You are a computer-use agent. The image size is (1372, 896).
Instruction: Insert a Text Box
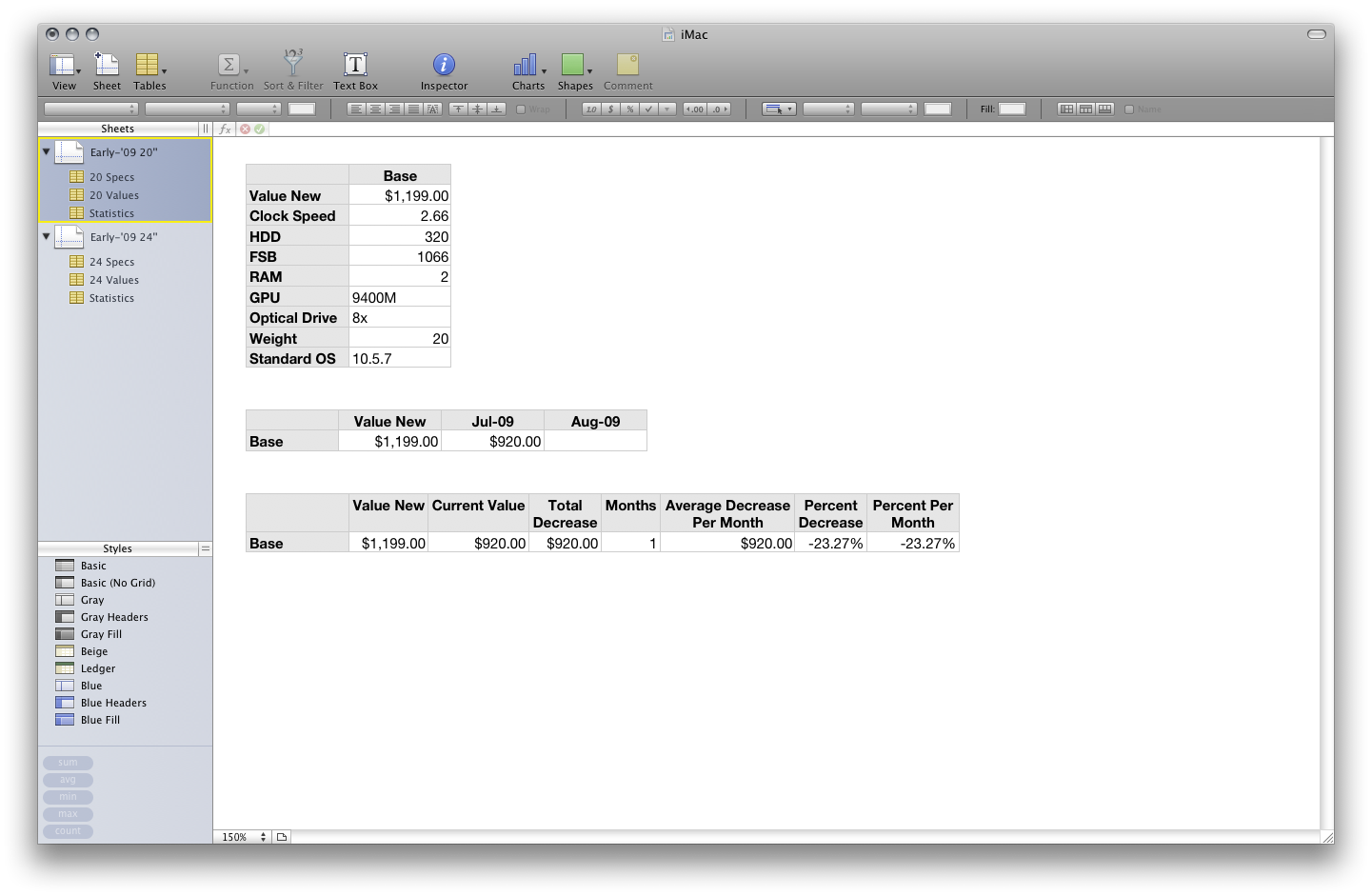355,71
